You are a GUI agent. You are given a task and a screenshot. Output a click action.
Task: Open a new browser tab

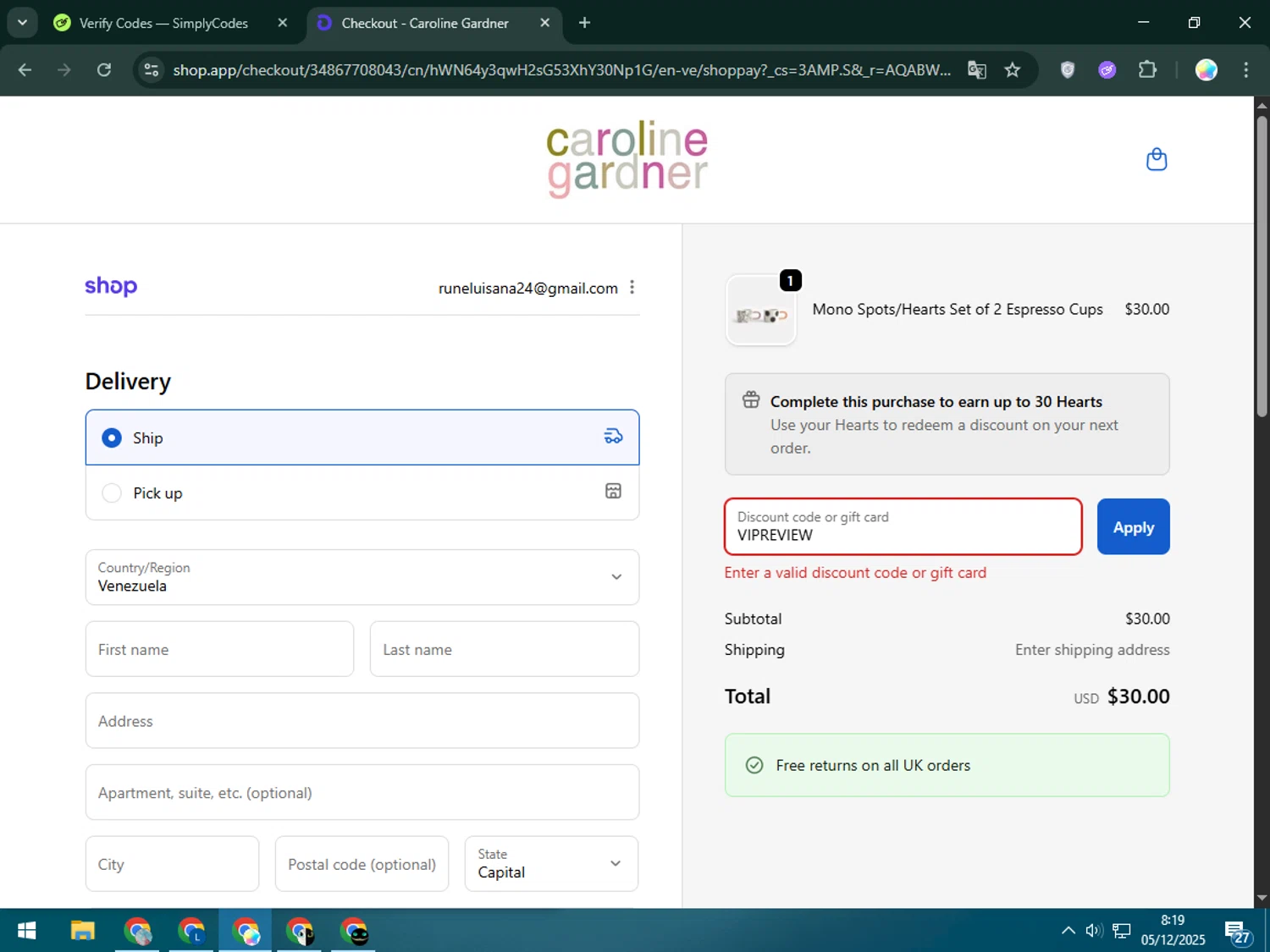[584, 23]
